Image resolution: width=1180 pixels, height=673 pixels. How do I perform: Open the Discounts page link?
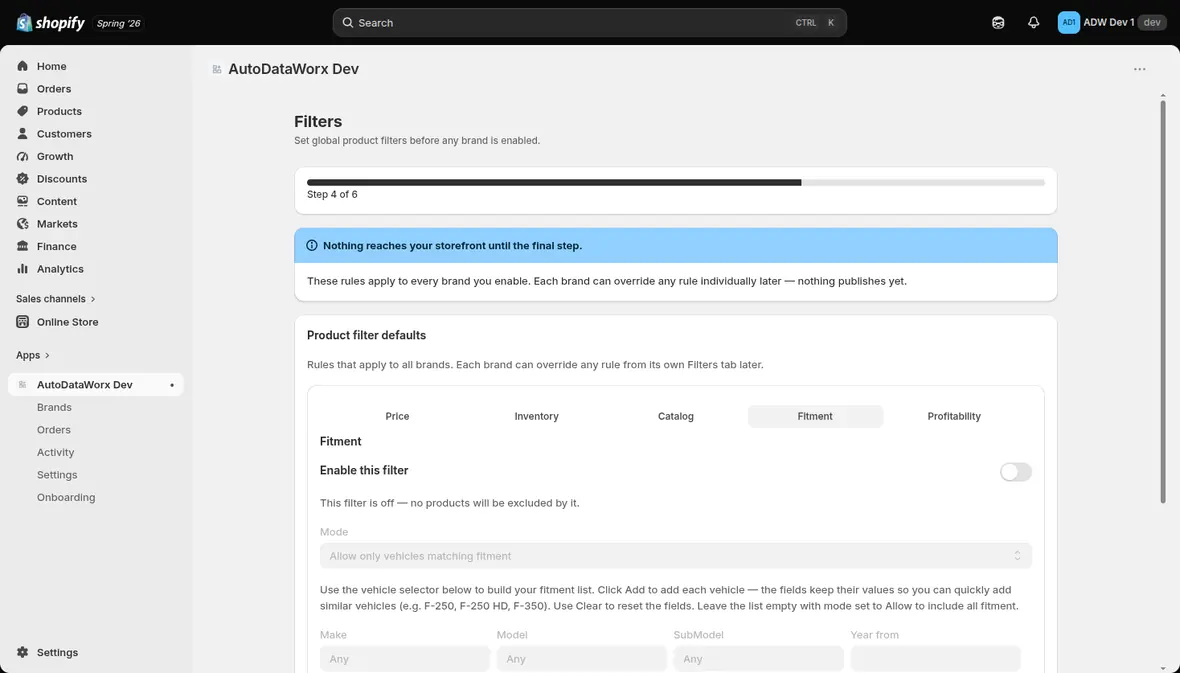pyautogui.click(x=62, y=179)
